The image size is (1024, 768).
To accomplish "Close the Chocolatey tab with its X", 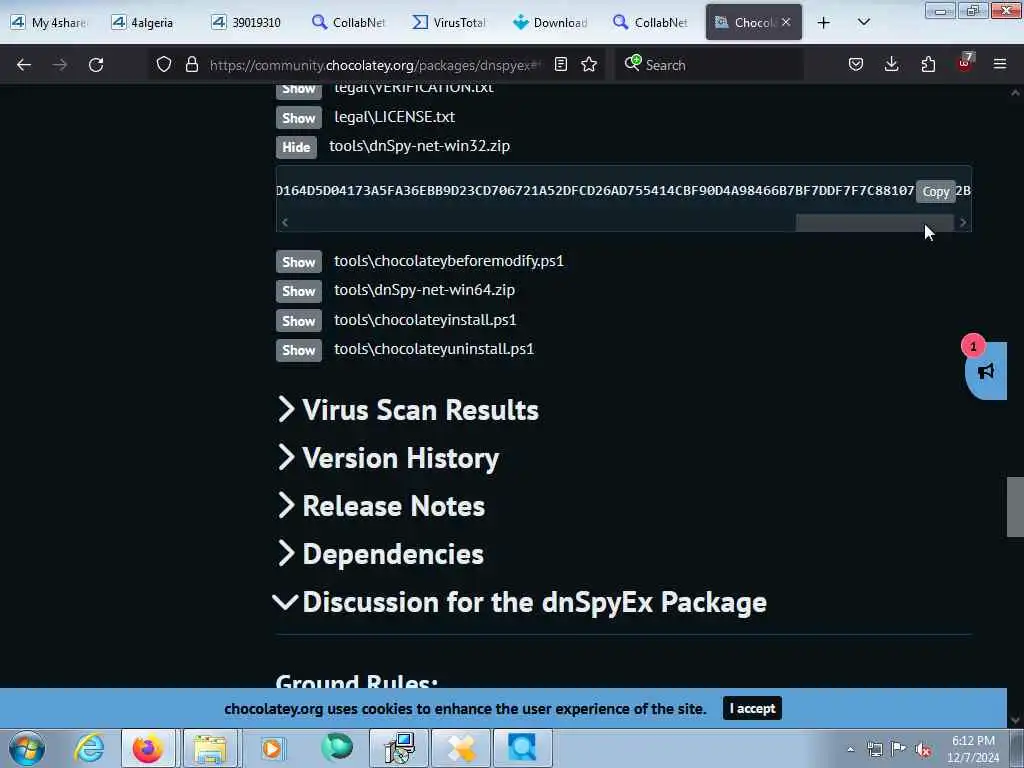I will tap(786, 22).
